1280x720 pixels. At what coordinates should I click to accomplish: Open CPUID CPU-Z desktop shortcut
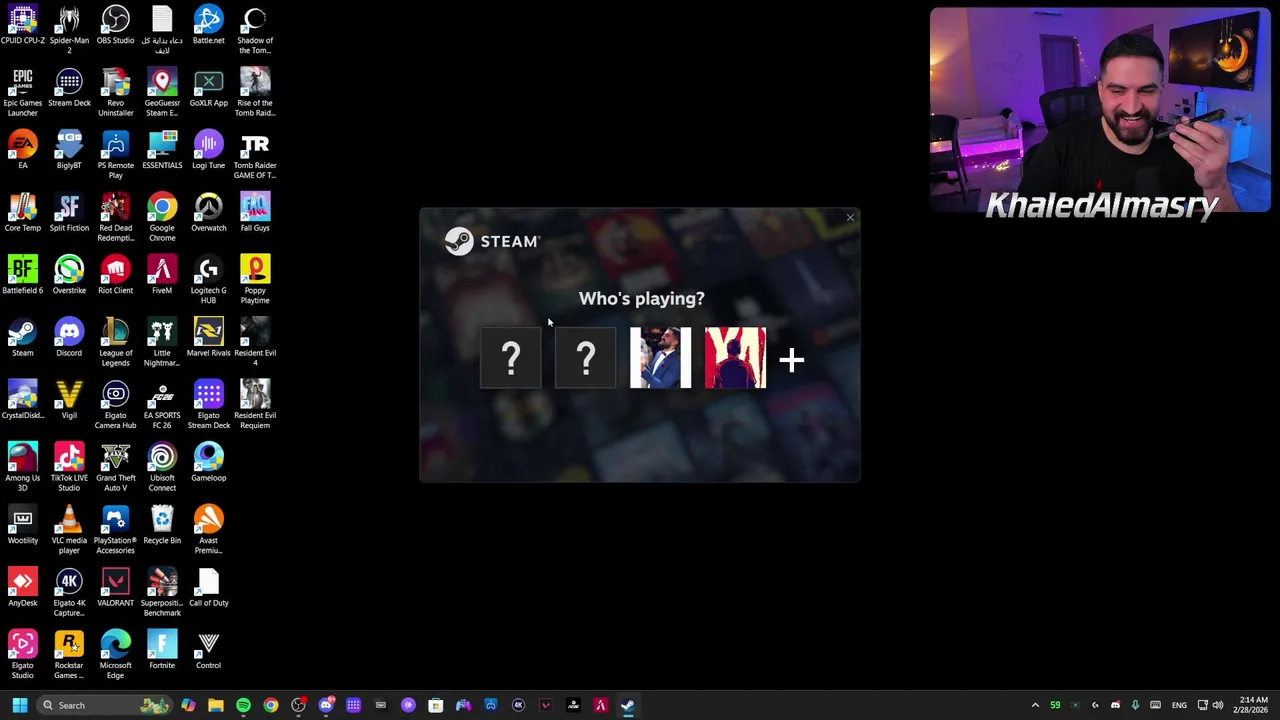23,25
